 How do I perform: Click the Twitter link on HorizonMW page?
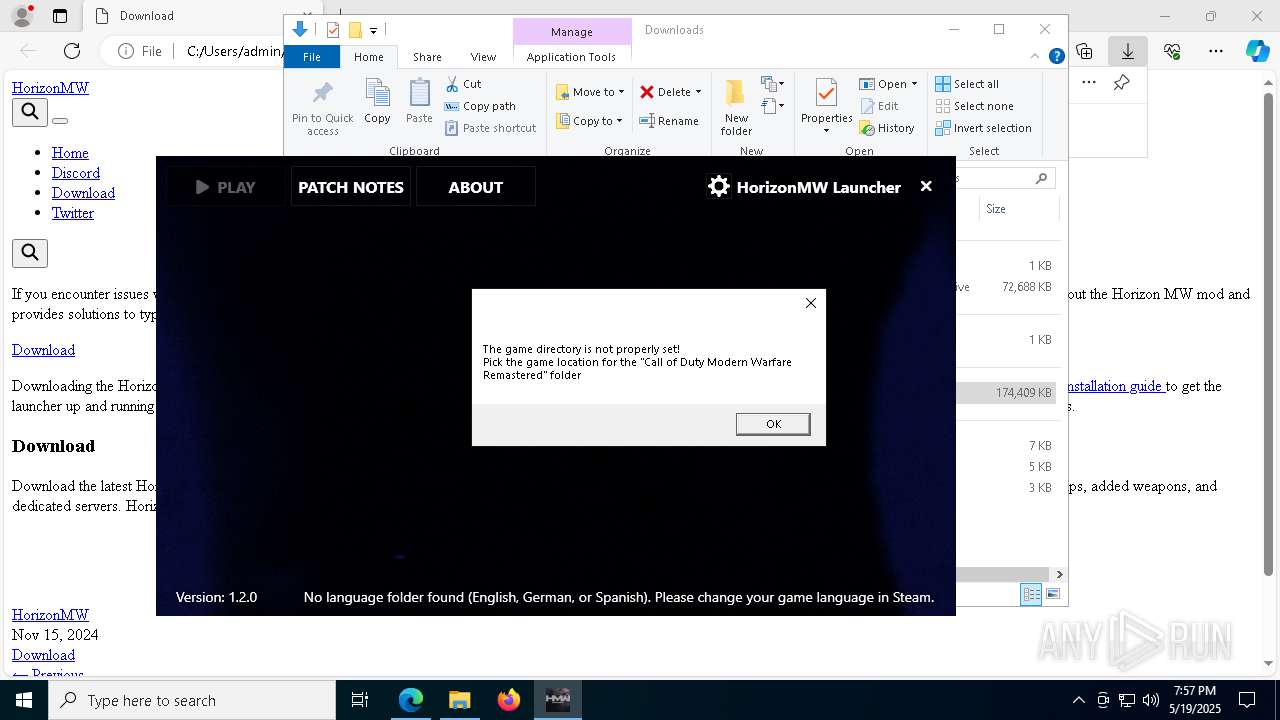73,213
